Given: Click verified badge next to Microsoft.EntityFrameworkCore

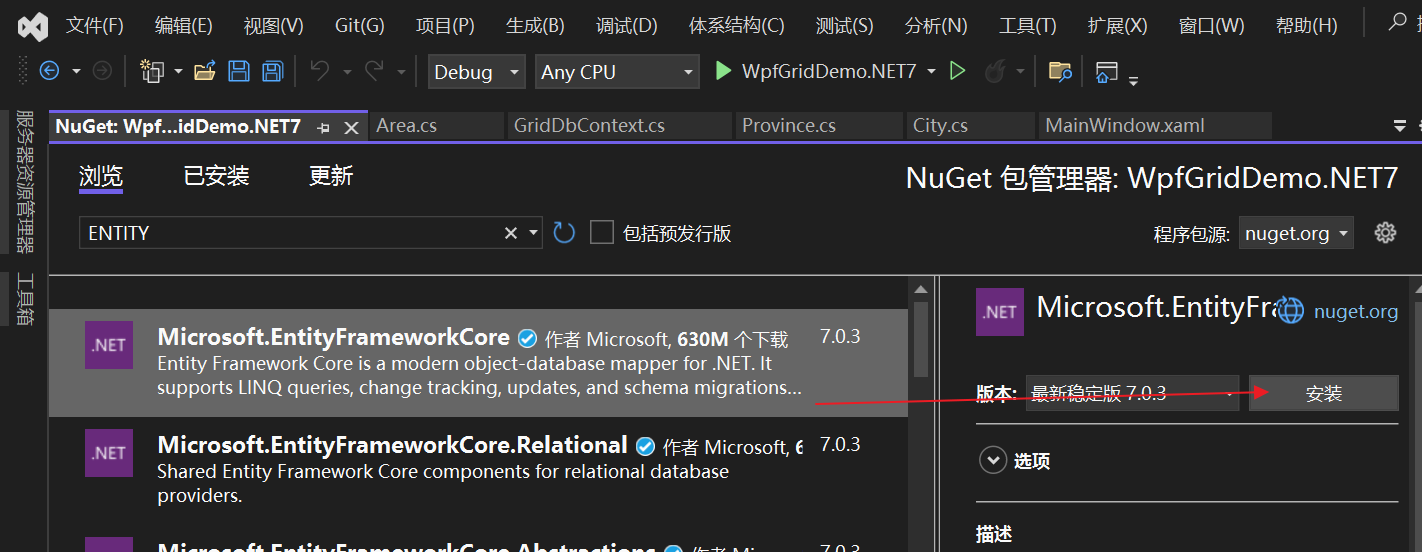Looking at the screenshot, I should (527, 338).
